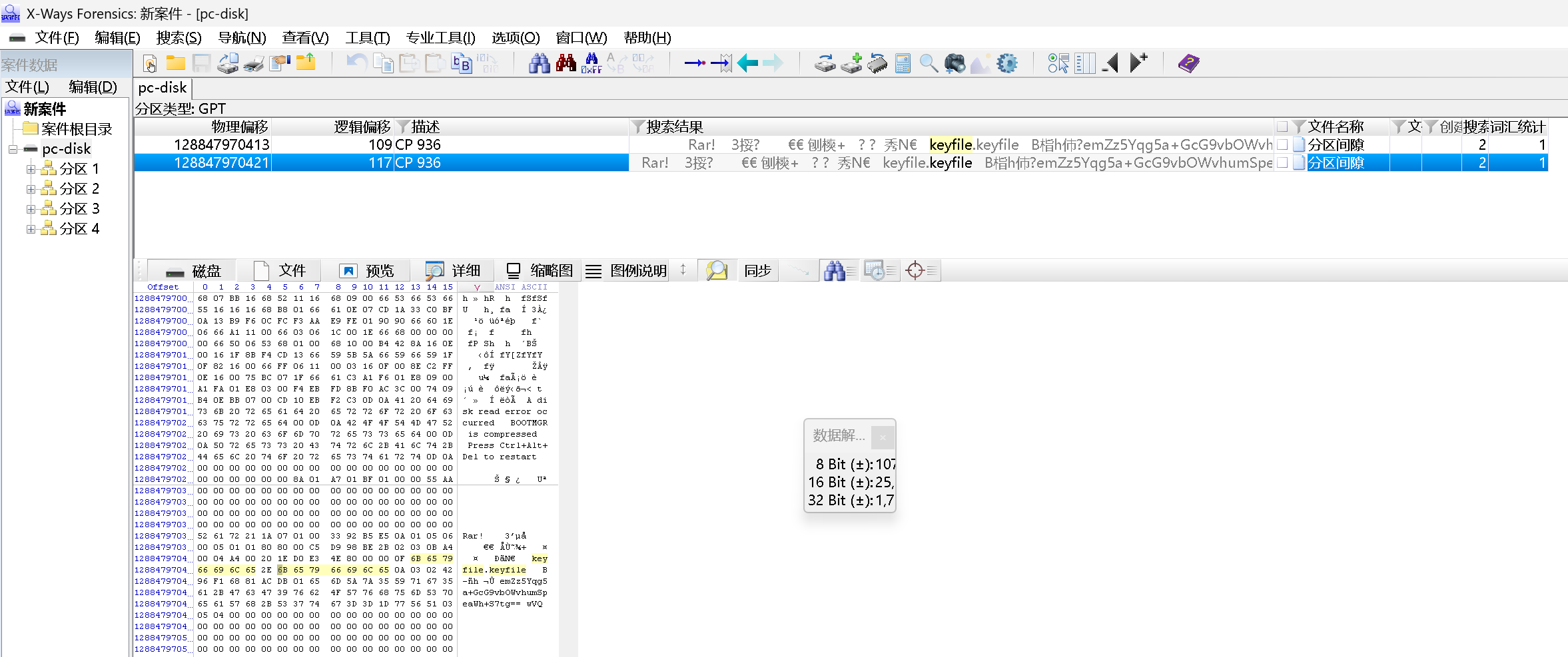Viewport: 1568px width, 657px height.
Task: Click the print toolbar icon
Action: coord(253,64)
